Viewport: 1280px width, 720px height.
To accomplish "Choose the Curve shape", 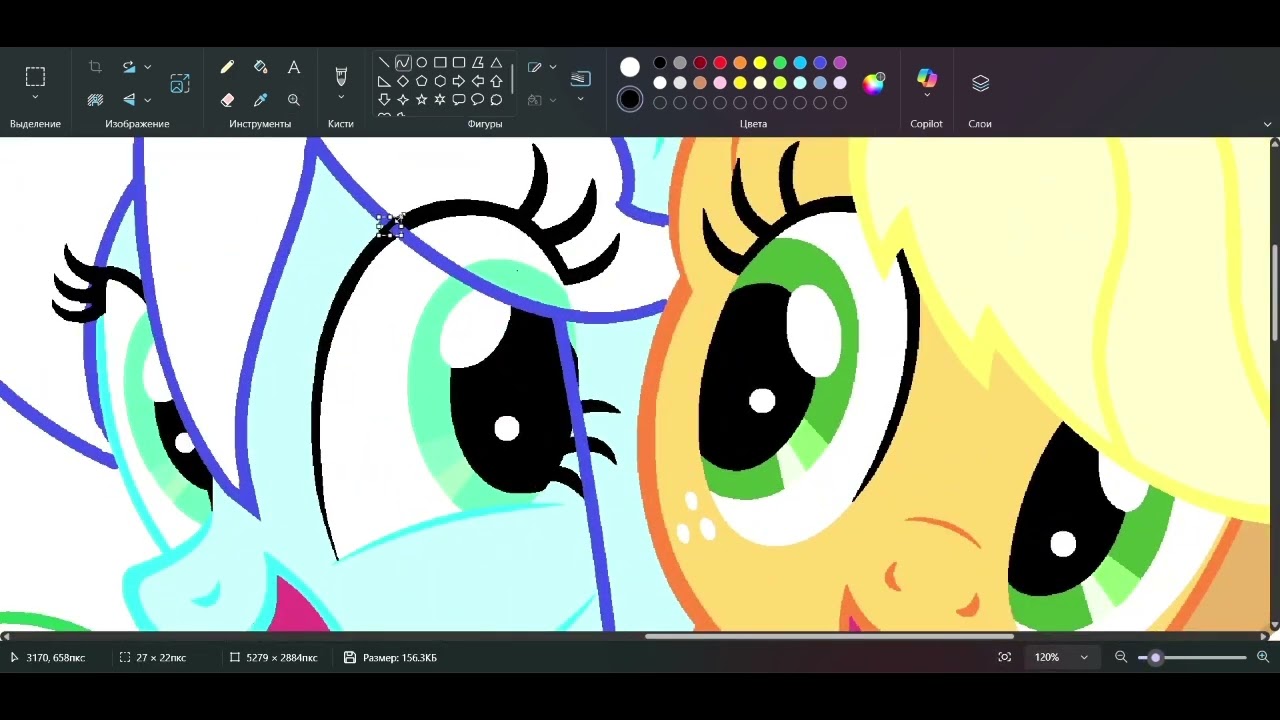I will point(402,62).
